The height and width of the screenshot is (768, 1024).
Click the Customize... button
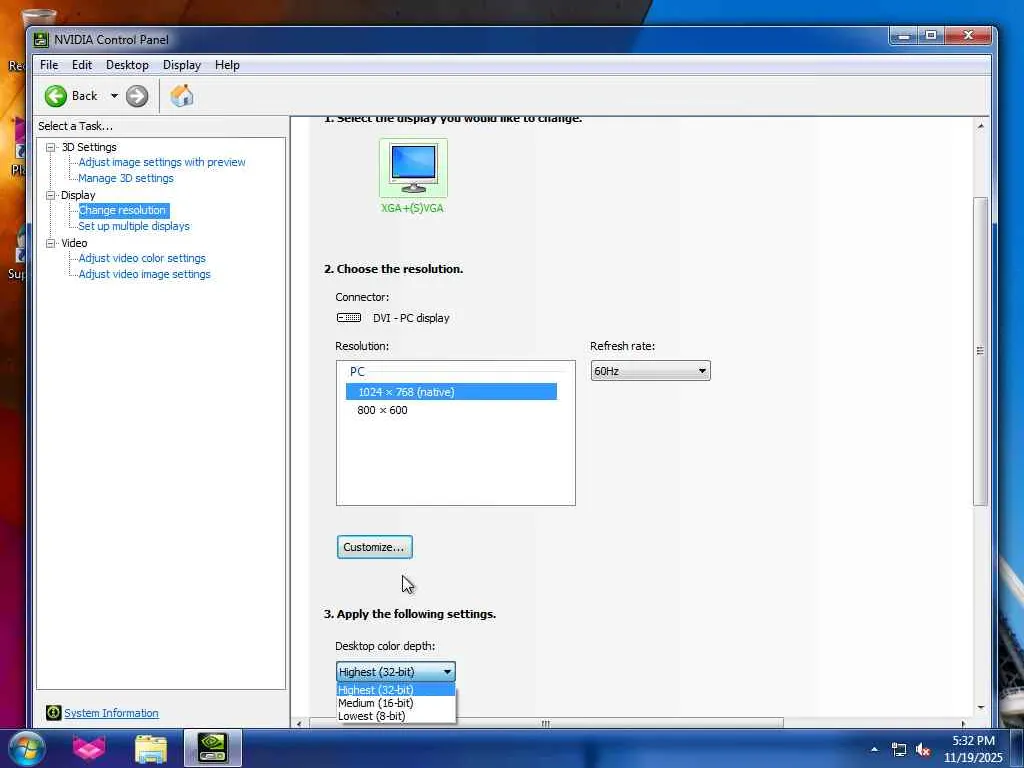375,547
